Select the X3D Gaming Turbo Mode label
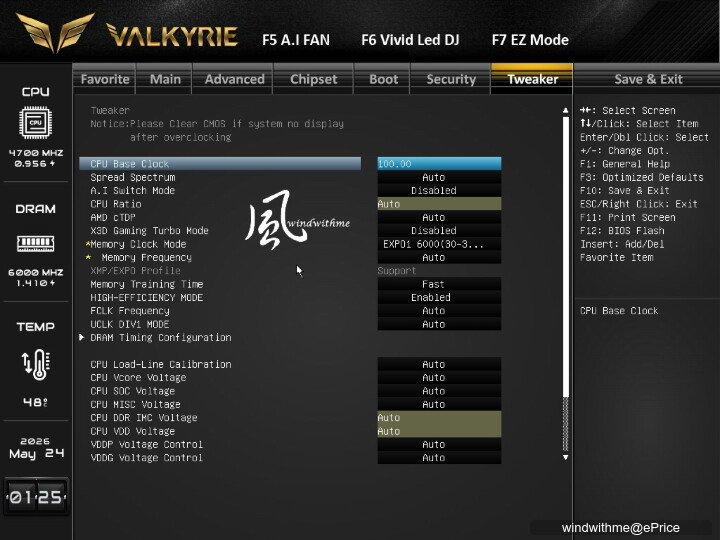 pos(149,231)
